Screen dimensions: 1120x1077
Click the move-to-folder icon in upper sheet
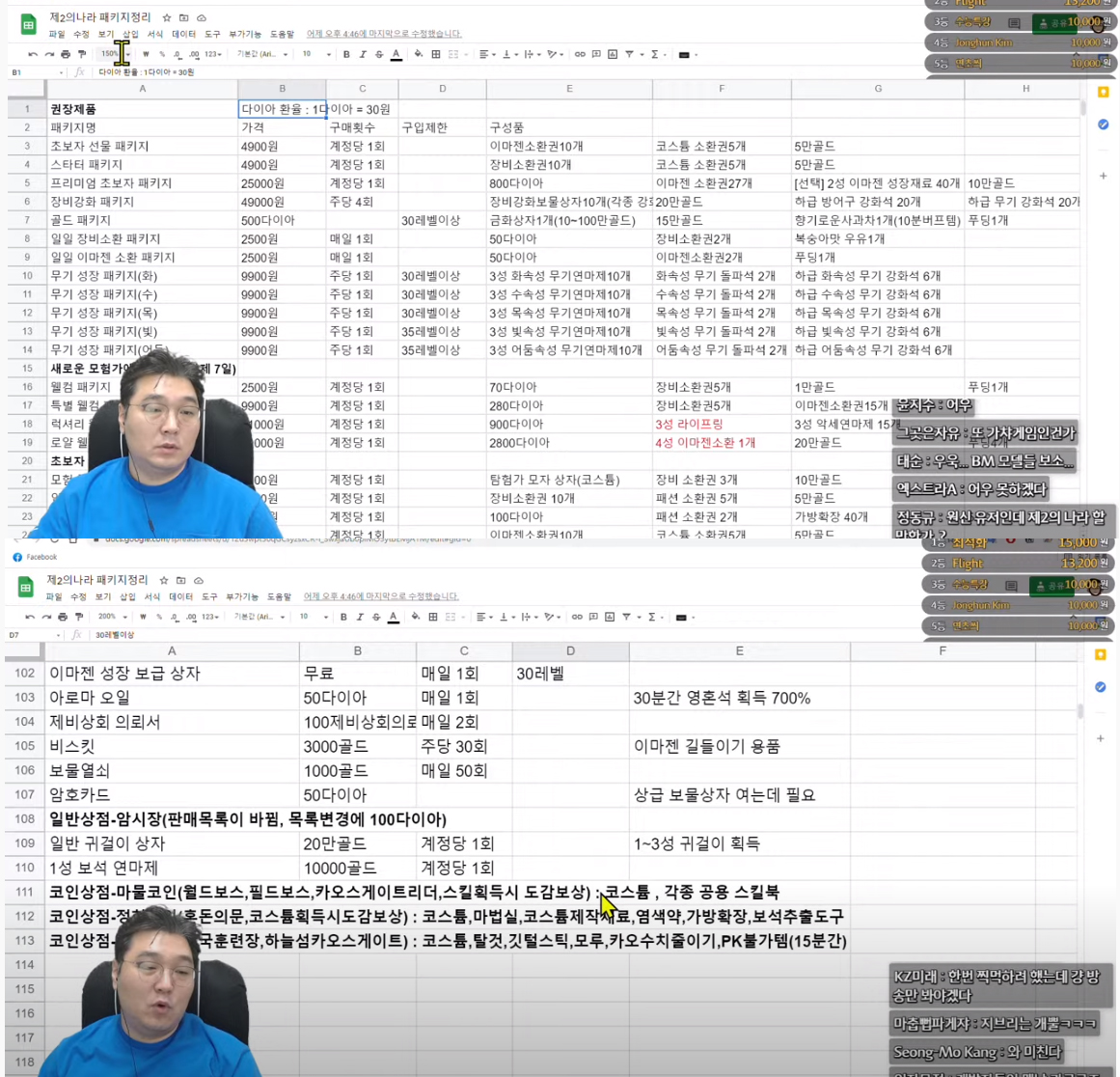tap(183, 17)
